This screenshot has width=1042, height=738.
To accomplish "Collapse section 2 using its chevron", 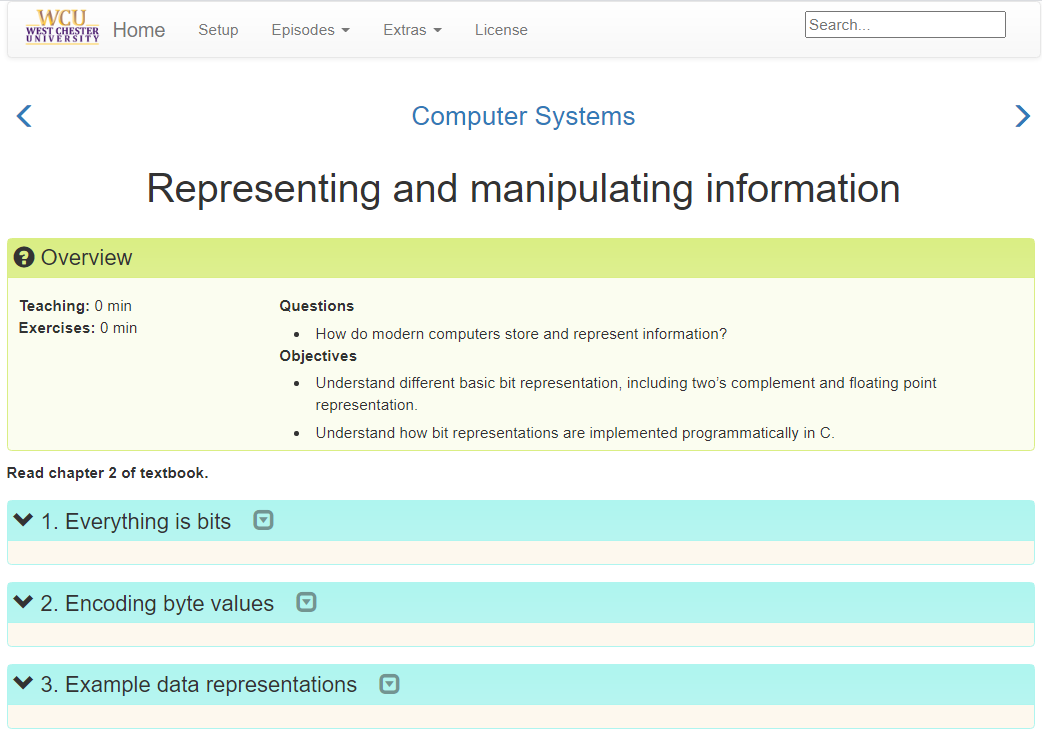I will 23,602.
